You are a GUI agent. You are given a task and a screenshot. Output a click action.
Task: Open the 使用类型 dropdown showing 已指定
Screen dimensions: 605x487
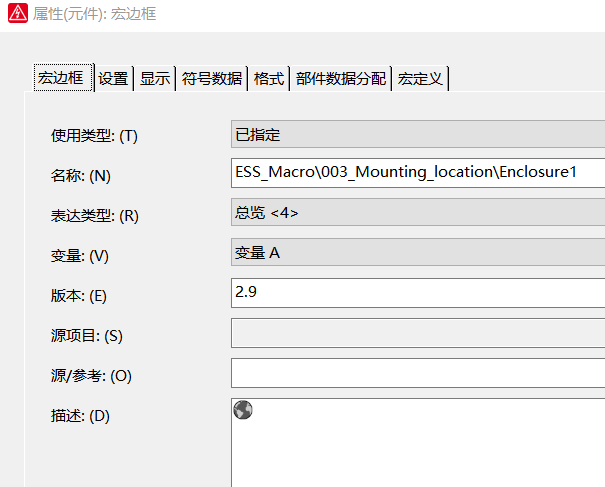click(x=418, y=134)
